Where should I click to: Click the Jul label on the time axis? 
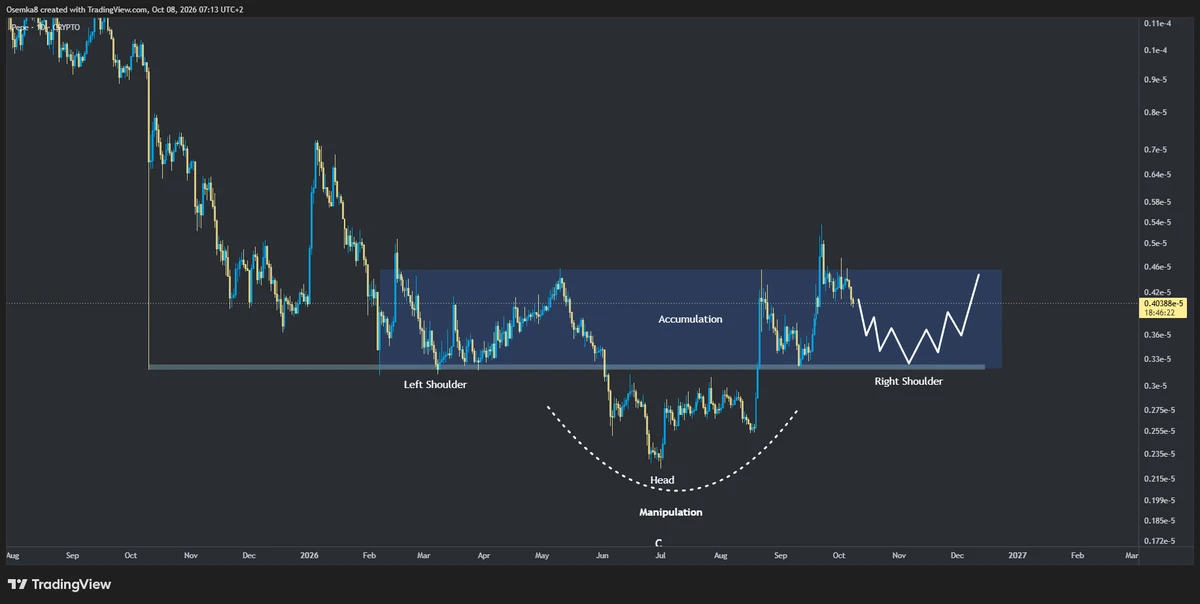pos(661,553)
